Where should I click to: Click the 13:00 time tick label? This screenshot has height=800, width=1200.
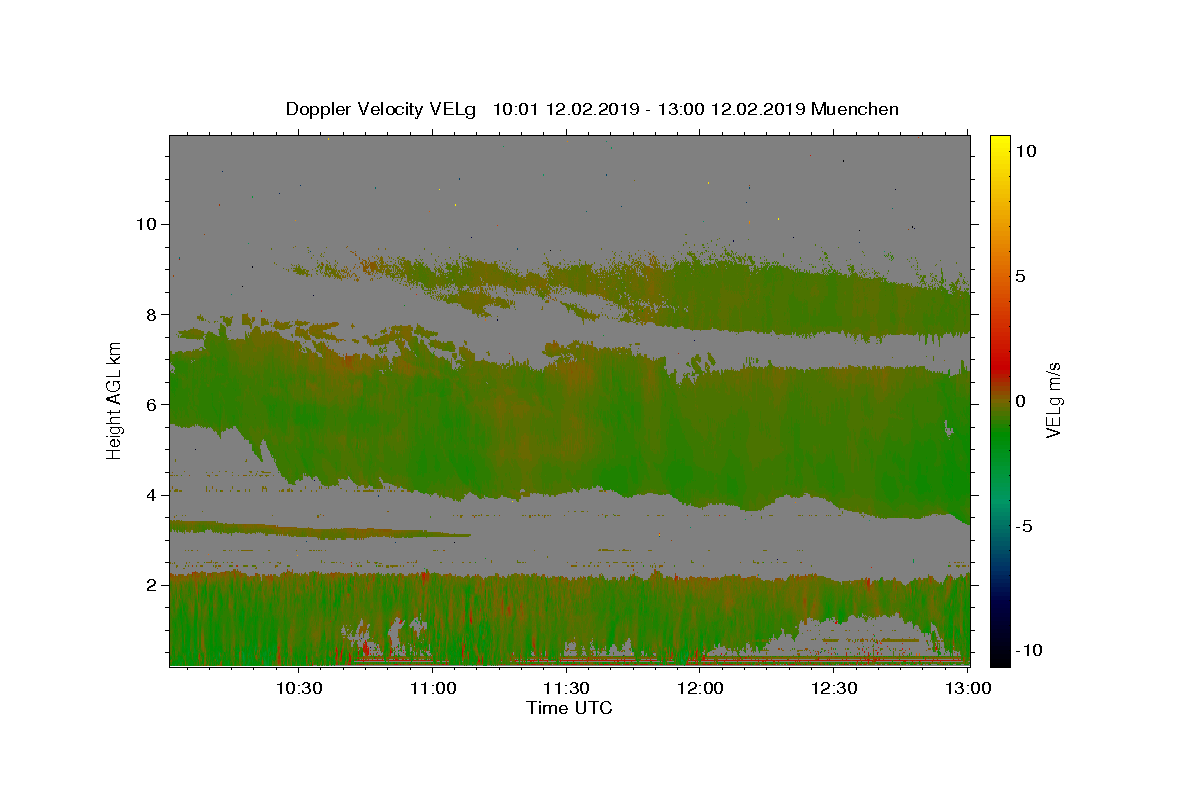(x=966, y=688)
